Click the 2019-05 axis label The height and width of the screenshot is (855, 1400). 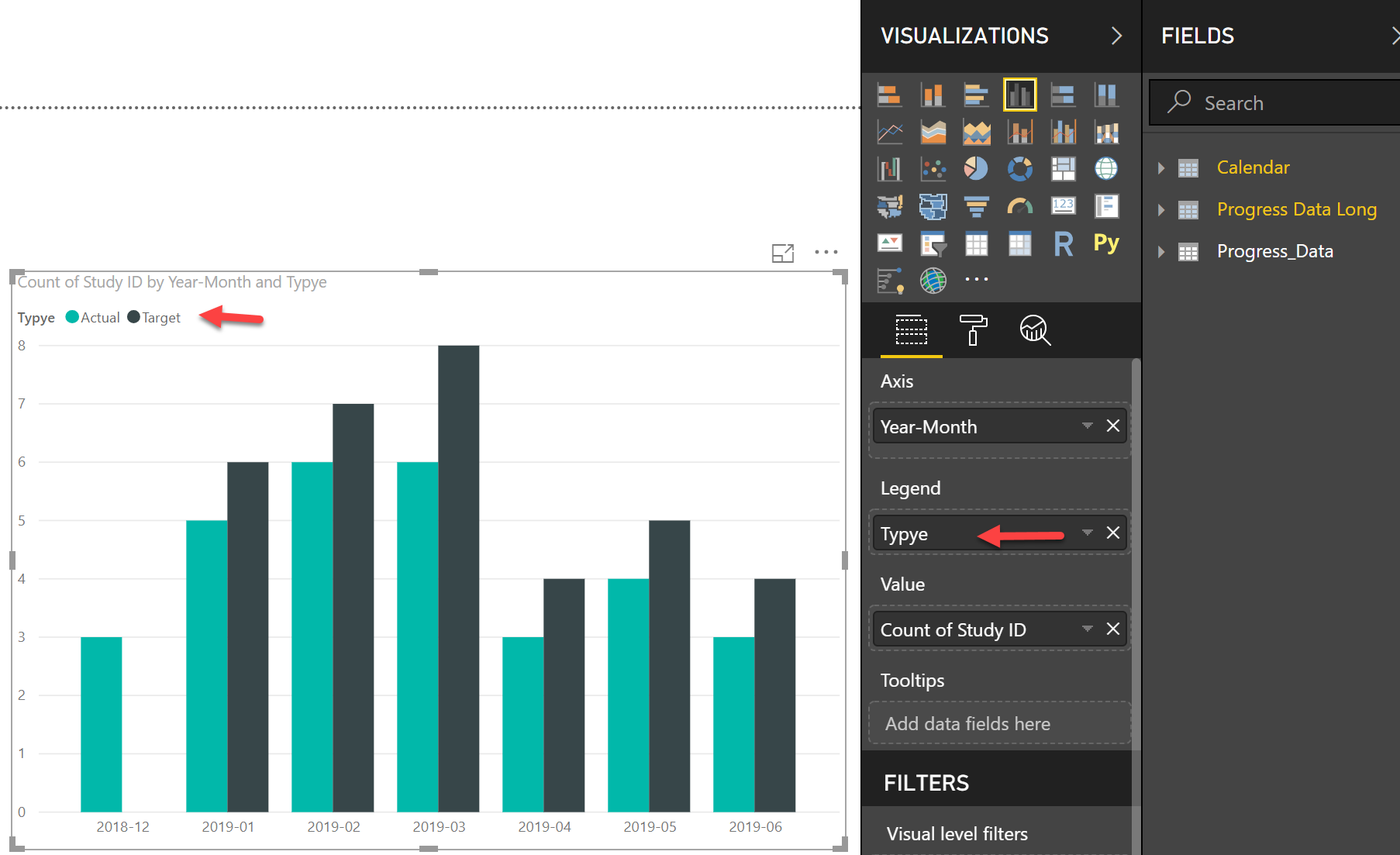pyautogui.click(x=650, y=827)
